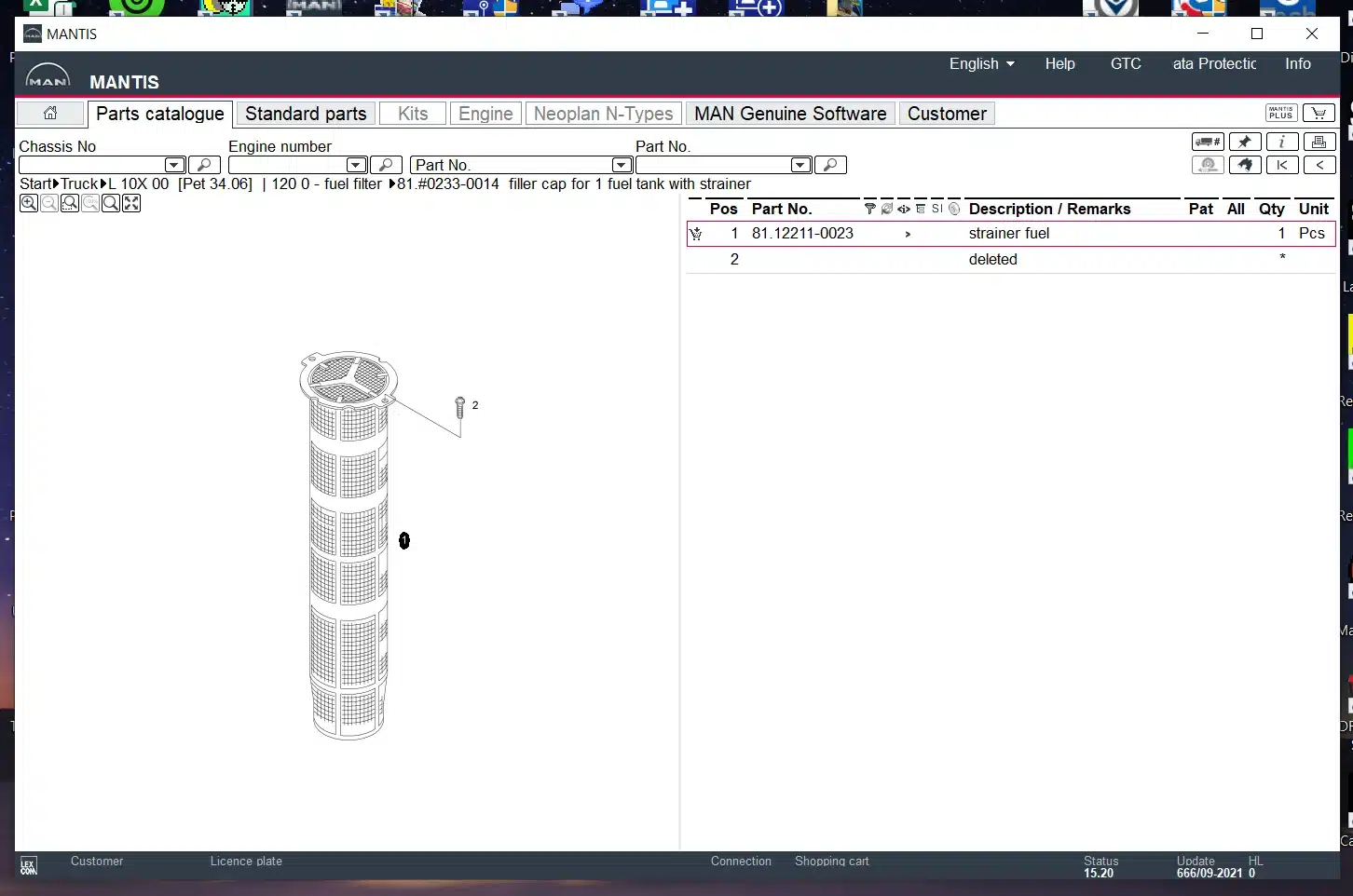Open the information 'i' icon button
The width and height of the screenshot is (1353, 896).
point(1282,142)
